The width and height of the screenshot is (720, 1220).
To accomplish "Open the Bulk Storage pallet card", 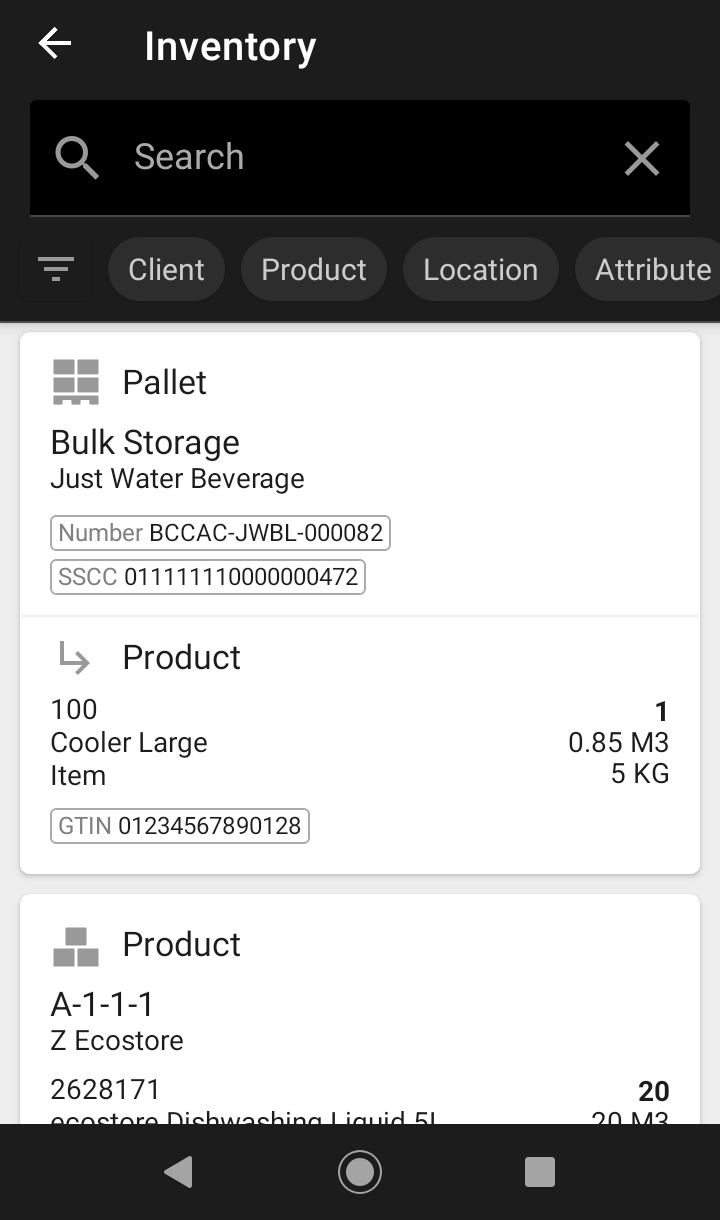I will click(x=360, y=474).
